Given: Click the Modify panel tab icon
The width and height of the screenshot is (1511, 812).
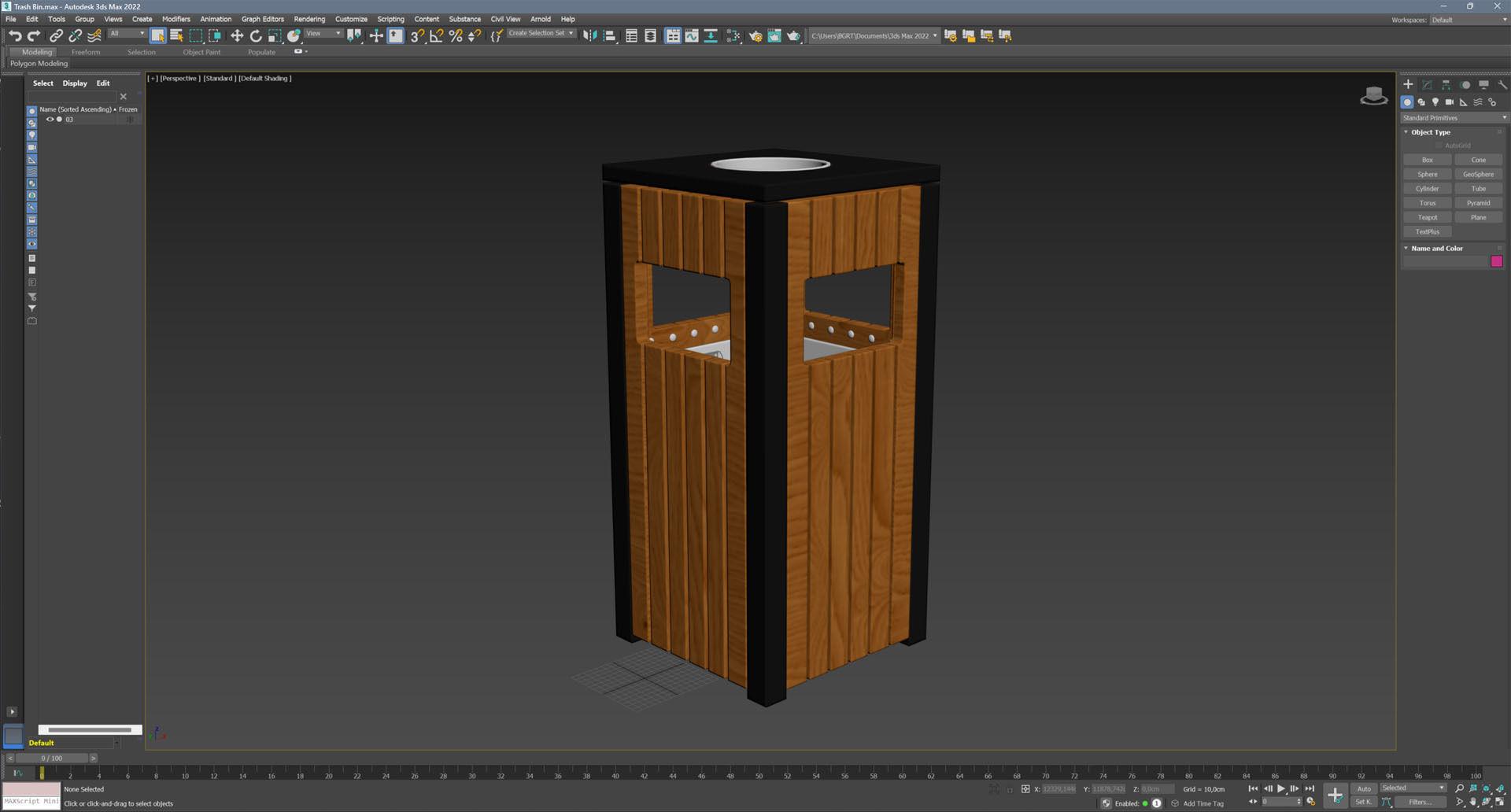Looking at the screenshot, I should [x=1427, y=84].
